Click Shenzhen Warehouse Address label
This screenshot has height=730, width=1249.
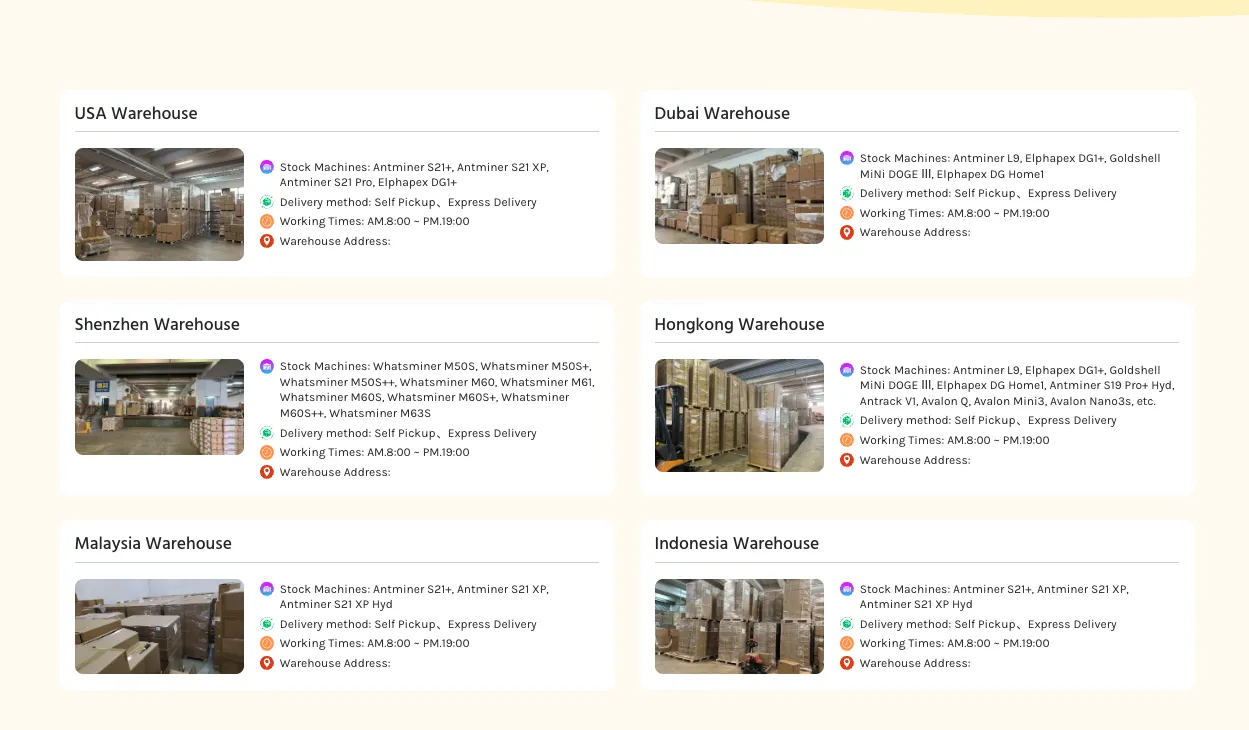point(335,472)
